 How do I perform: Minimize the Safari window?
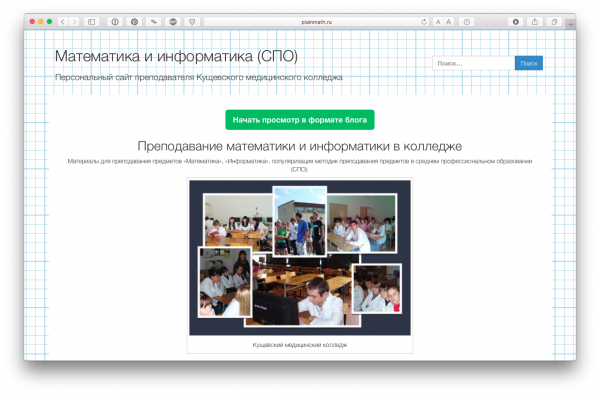point(41,22)
